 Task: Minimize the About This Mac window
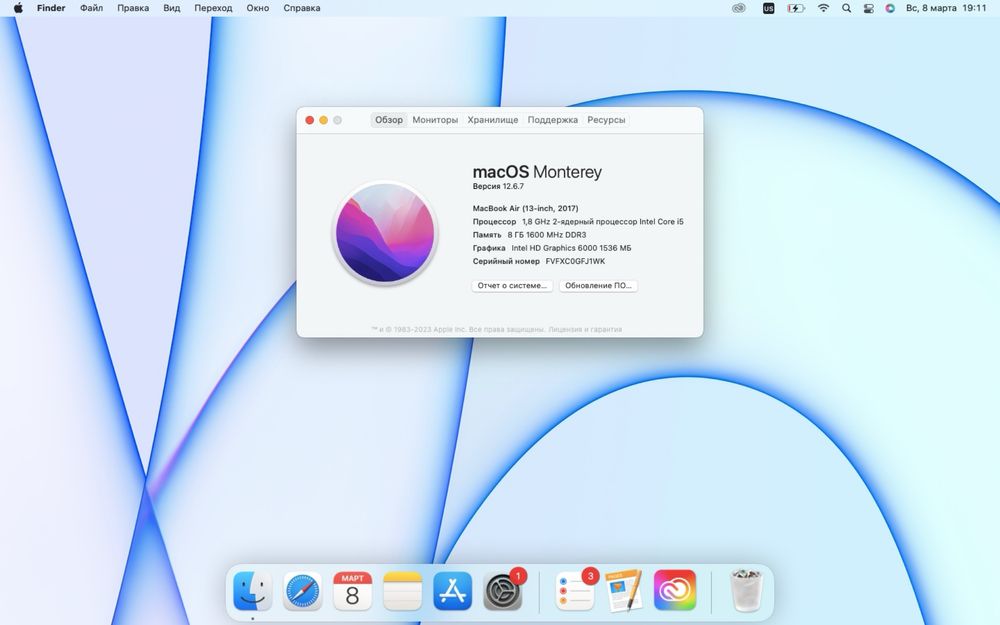pos(323,120)
